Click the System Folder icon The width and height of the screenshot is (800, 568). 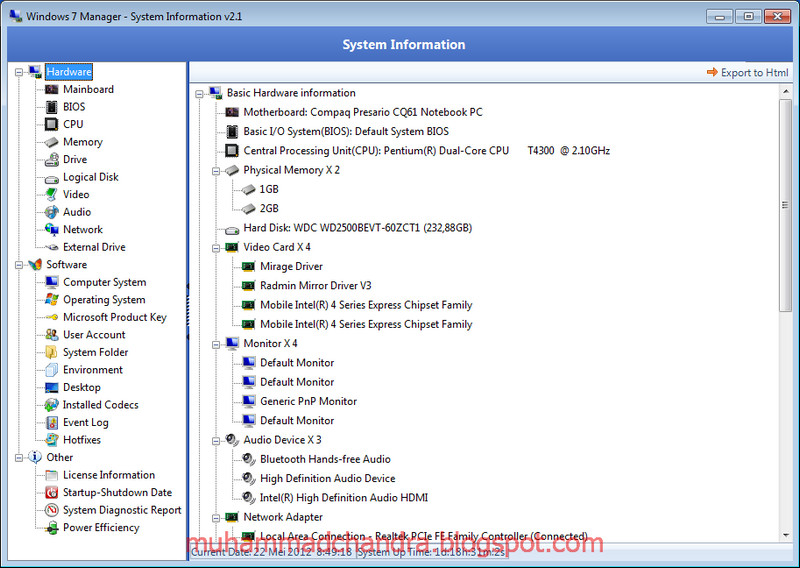click(x=52, y=352)
